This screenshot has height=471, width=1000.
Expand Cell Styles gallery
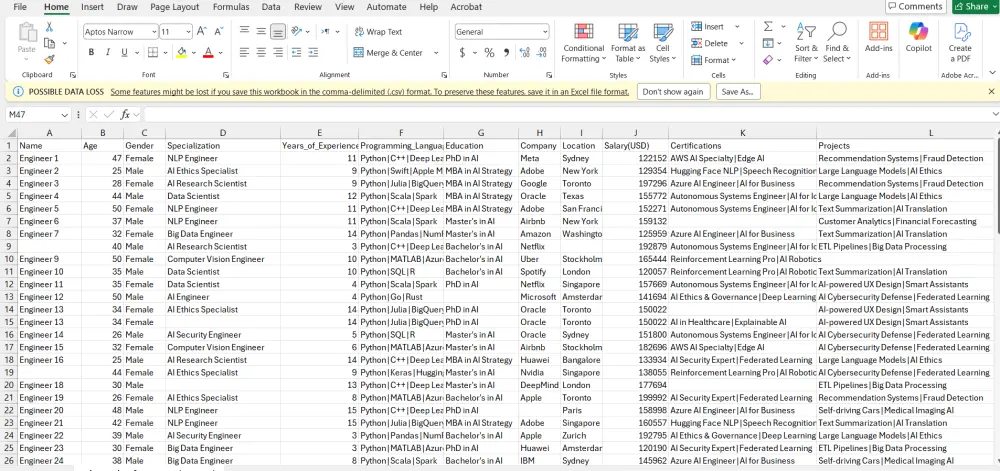663,42
